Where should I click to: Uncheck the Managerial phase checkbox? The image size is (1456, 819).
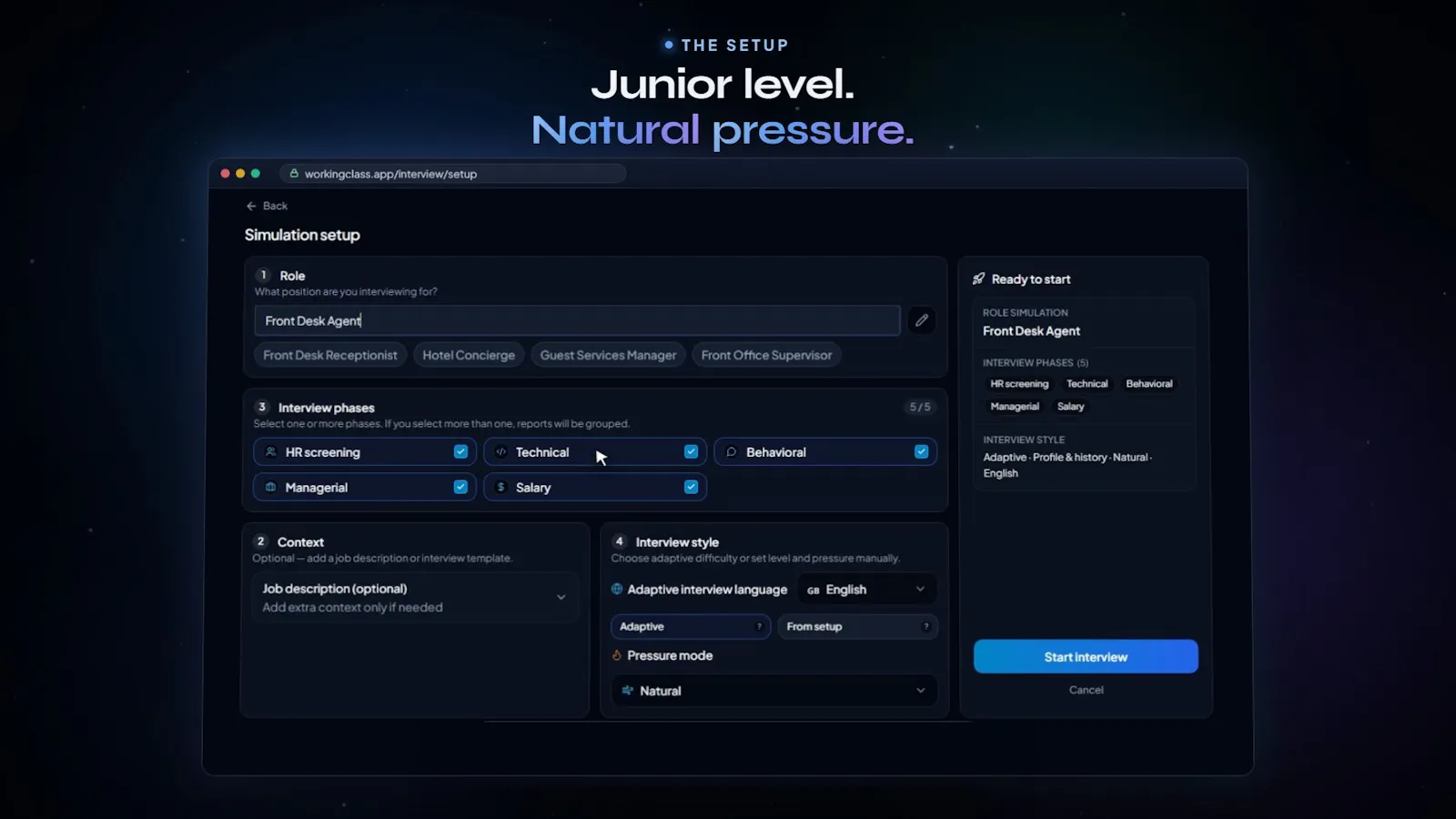pos(460,487)
